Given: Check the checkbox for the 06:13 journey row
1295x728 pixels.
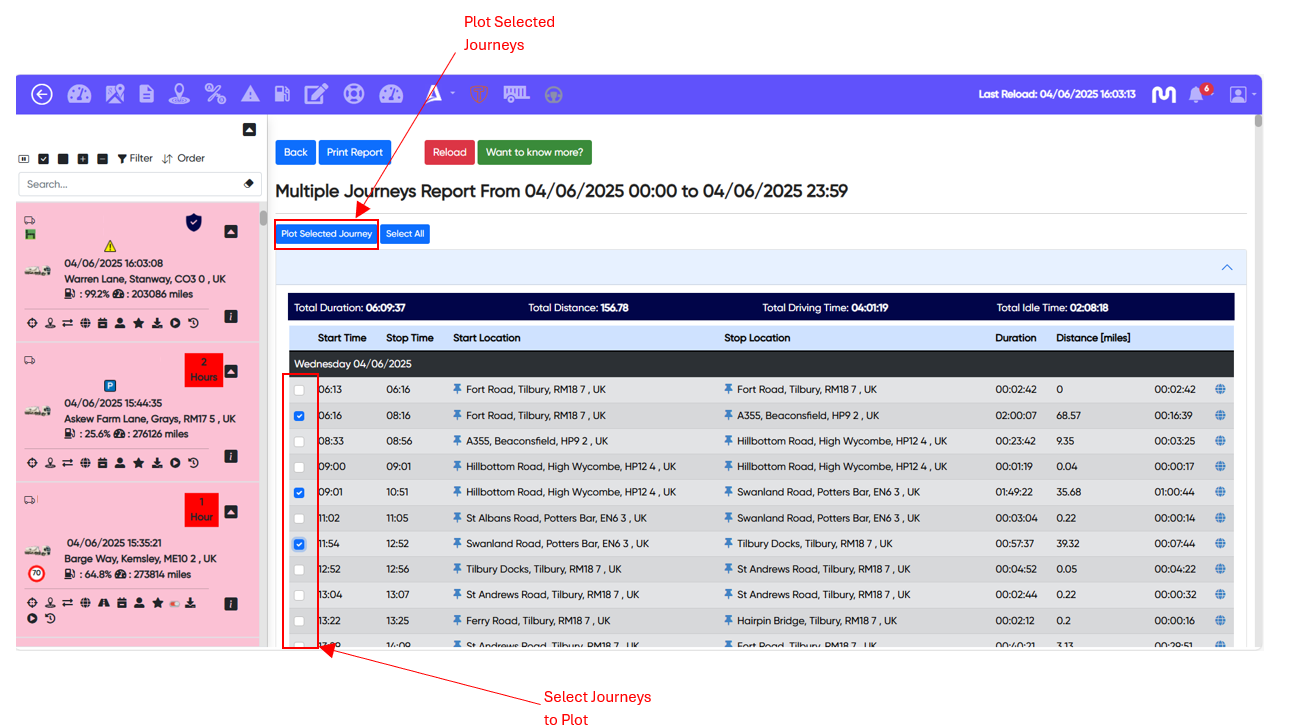Looking at the screenshot, I should point(299,389).
